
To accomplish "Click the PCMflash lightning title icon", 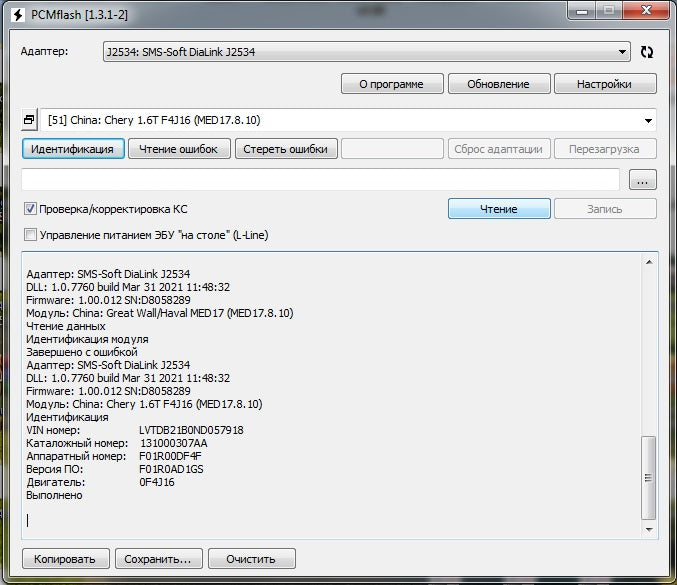I will pyautogui.click(x=18, y=15).
